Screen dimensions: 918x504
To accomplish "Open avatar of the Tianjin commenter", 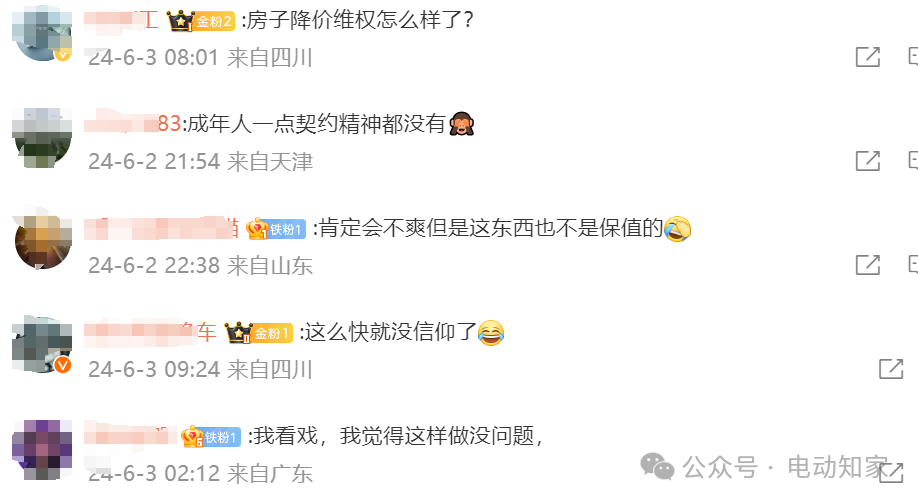I will pyautogui.click(x=42, y=138).
